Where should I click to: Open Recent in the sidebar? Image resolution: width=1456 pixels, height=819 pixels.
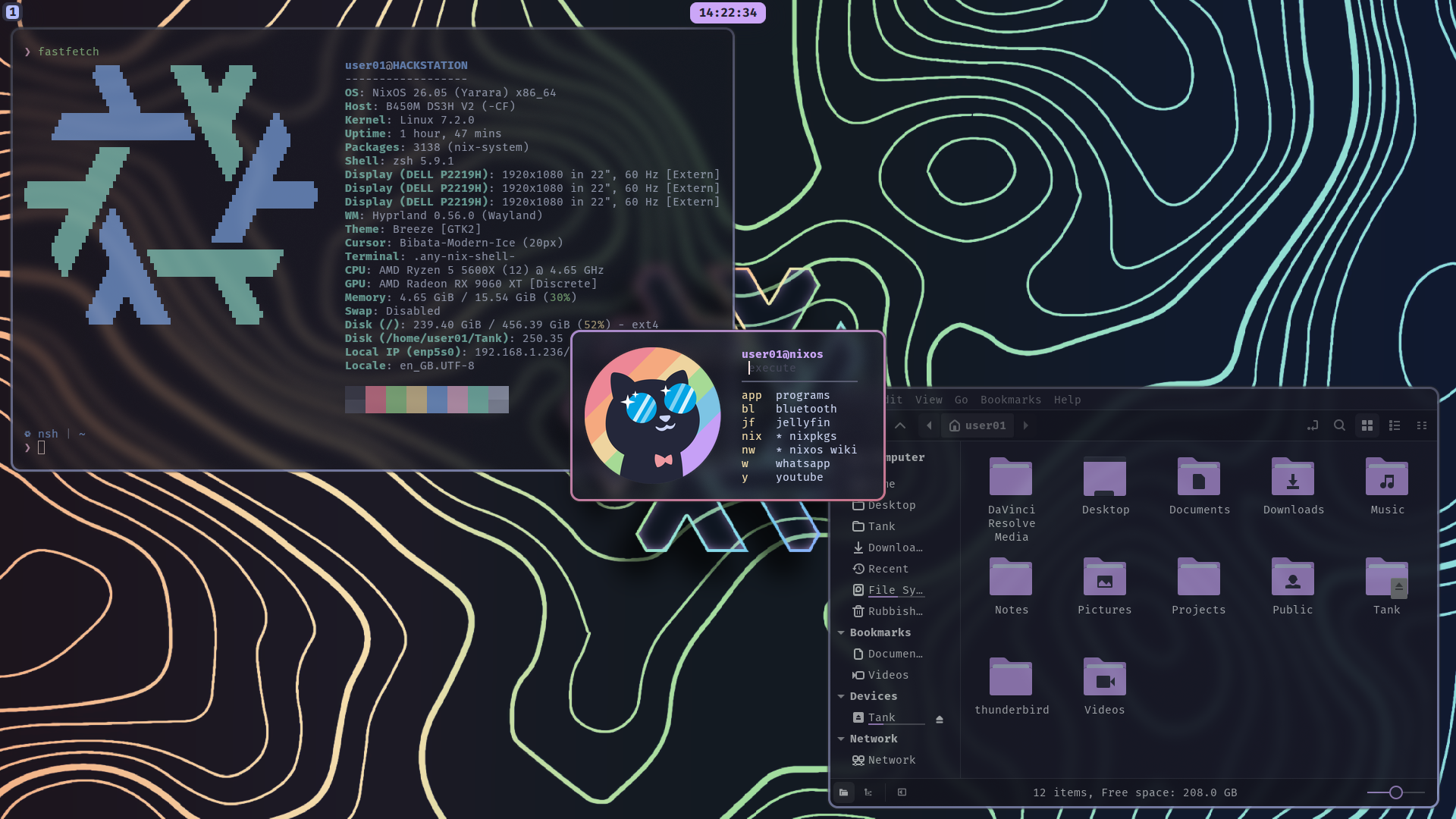click(880, 569)
